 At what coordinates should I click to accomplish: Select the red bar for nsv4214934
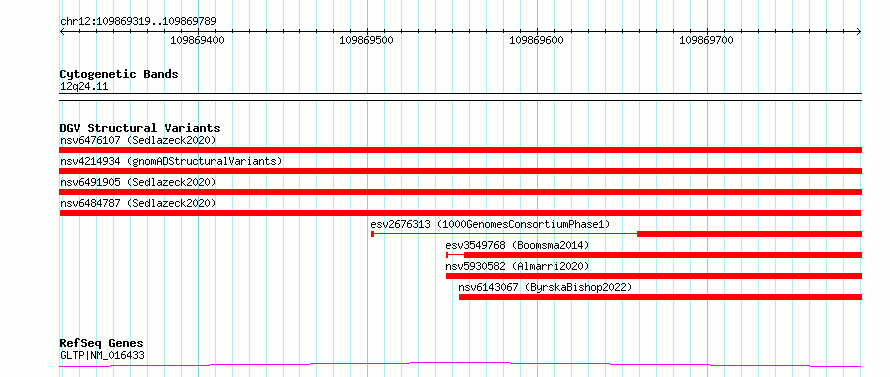460,171
